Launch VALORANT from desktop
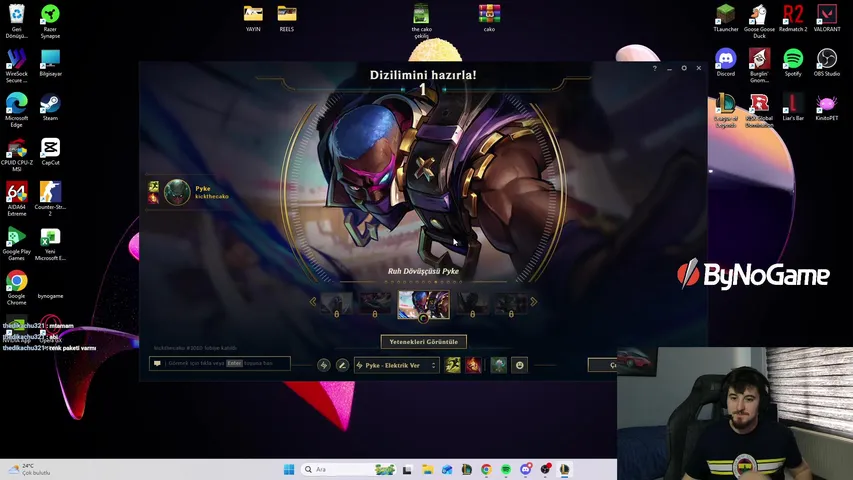The image size is (853, 480). [x=827, y=19]
